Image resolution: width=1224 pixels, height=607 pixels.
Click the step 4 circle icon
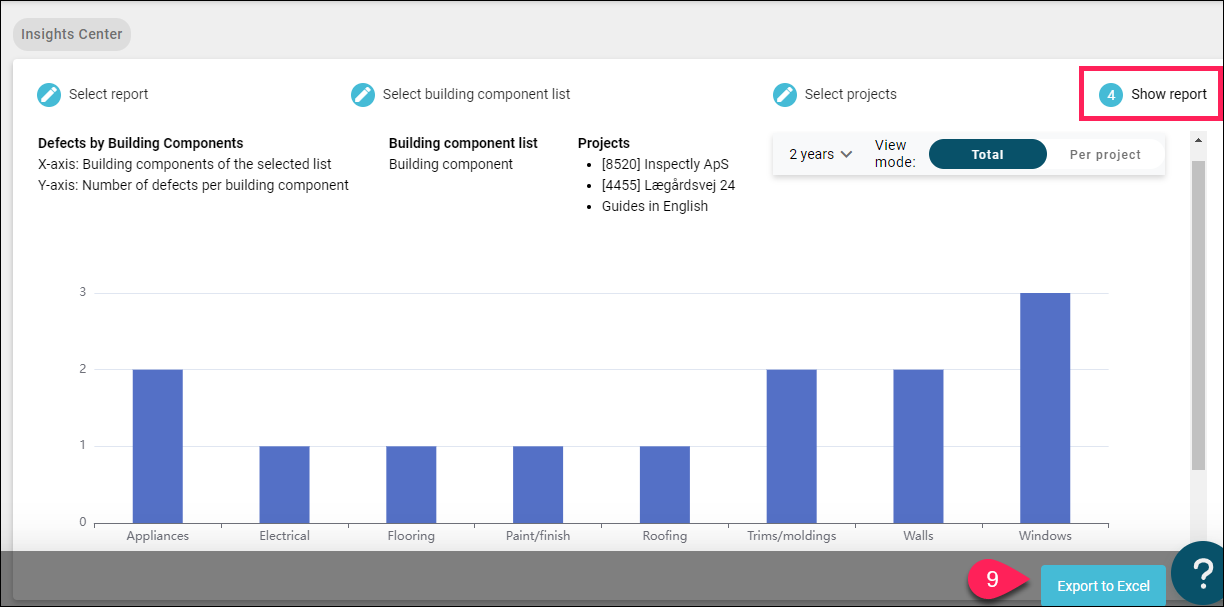coord(1111,95)
